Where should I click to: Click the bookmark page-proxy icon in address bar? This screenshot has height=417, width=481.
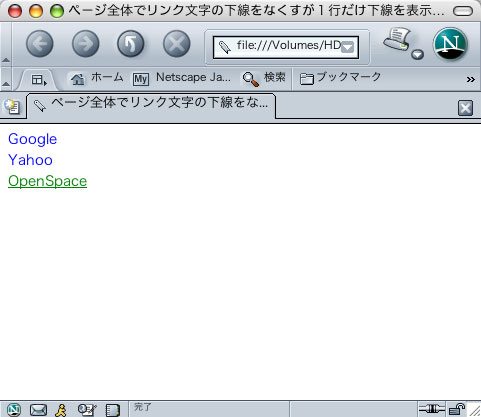224,47
